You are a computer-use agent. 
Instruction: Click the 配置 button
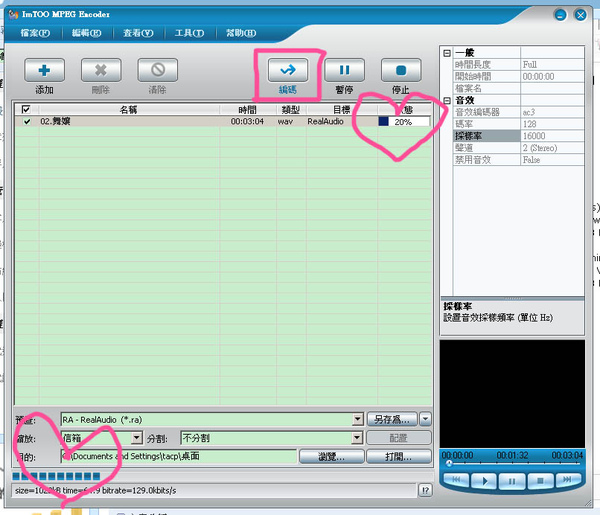coord(399,438)
